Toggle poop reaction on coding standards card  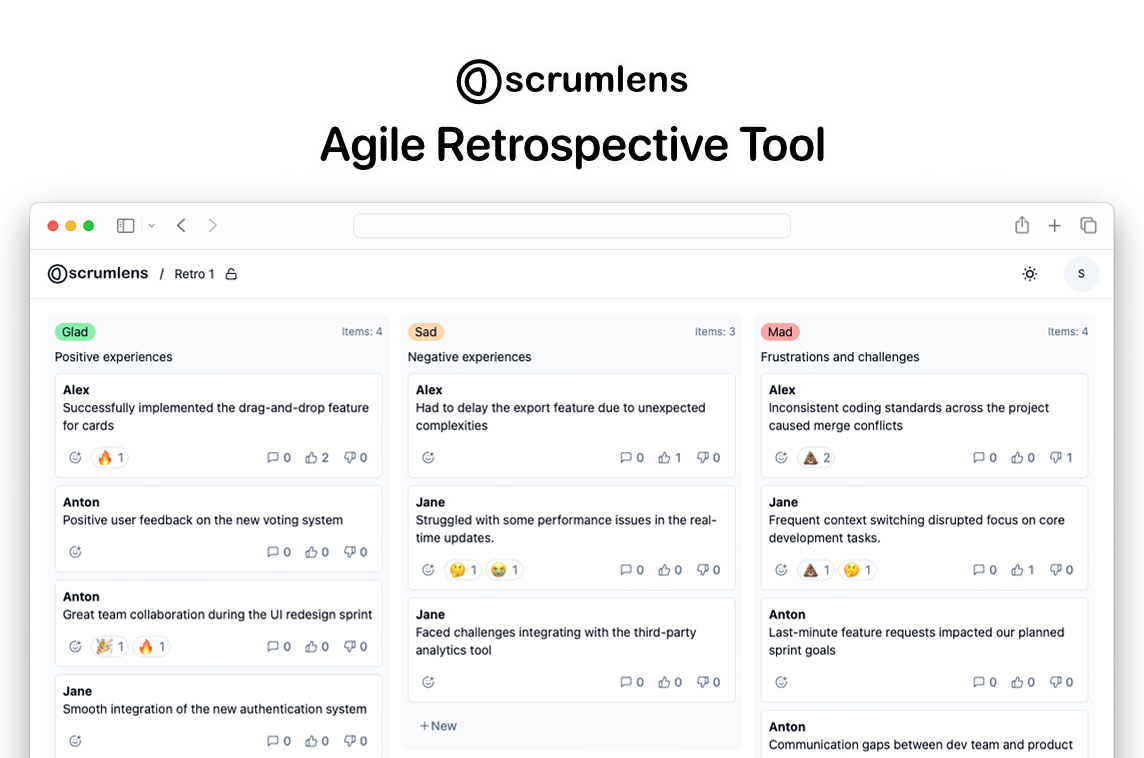pyautogui.click(x=816, y=457)
